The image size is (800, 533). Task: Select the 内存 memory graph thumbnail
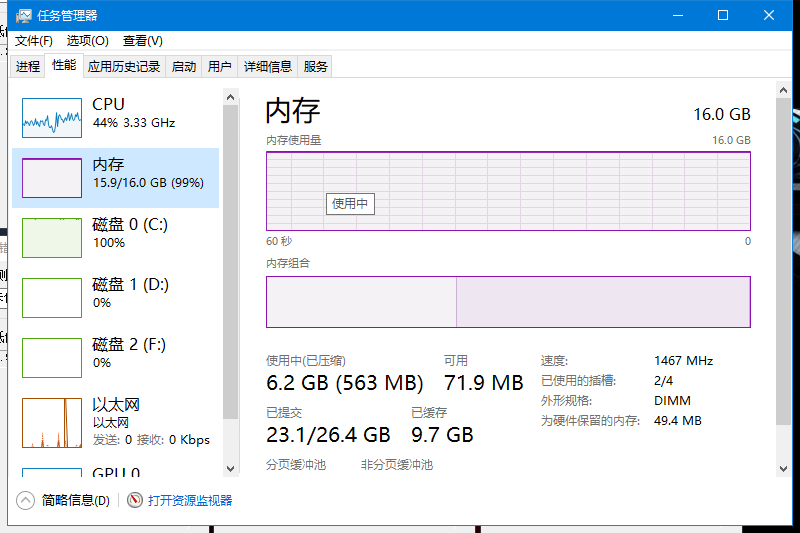coord(52,178)
